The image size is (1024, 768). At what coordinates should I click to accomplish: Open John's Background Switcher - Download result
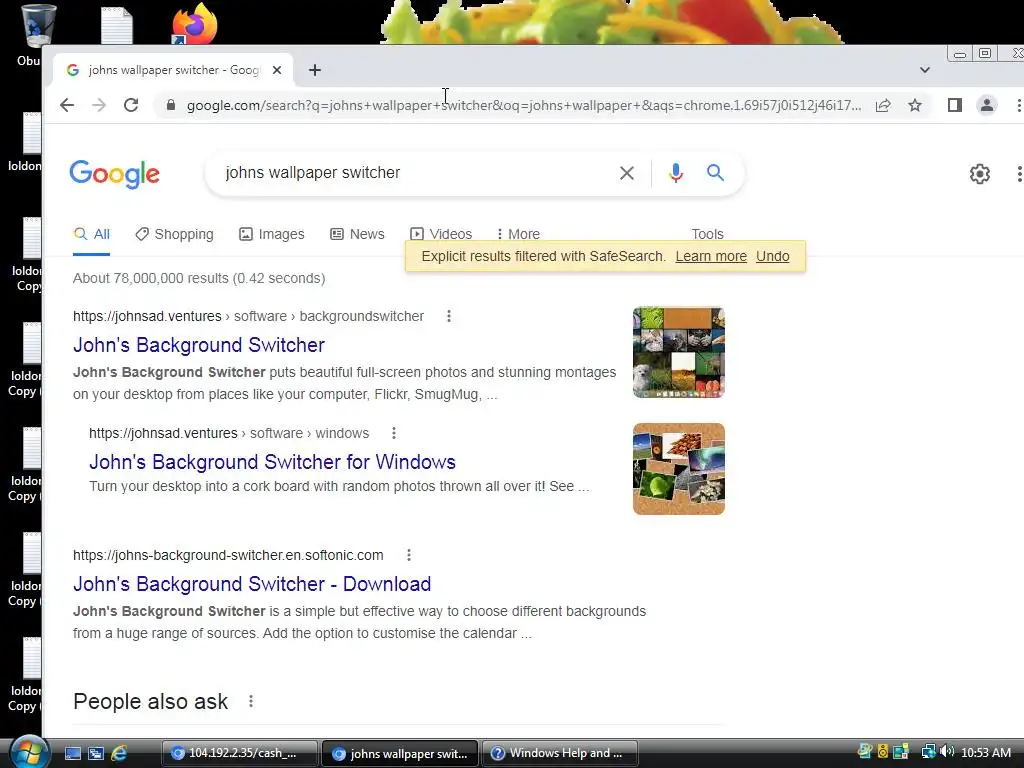point(252,584)
